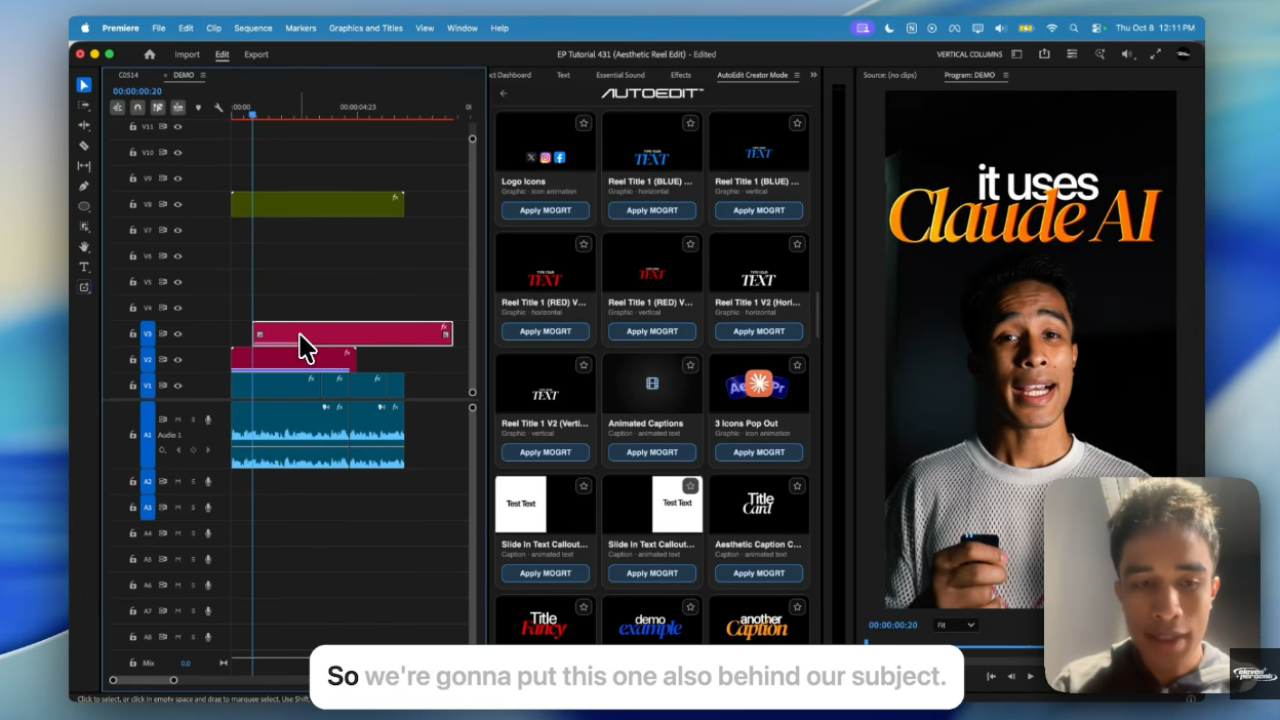The width and height of the screenshot is (1280, 720).
Task: Select the Track Select Forward tool
Action: [84, 105]
